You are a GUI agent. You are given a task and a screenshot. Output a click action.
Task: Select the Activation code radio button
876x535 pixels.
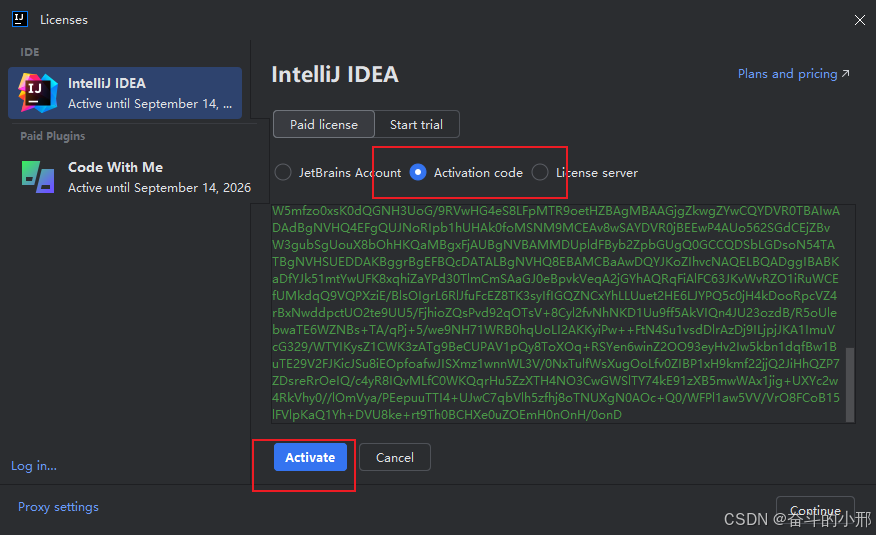418,173
